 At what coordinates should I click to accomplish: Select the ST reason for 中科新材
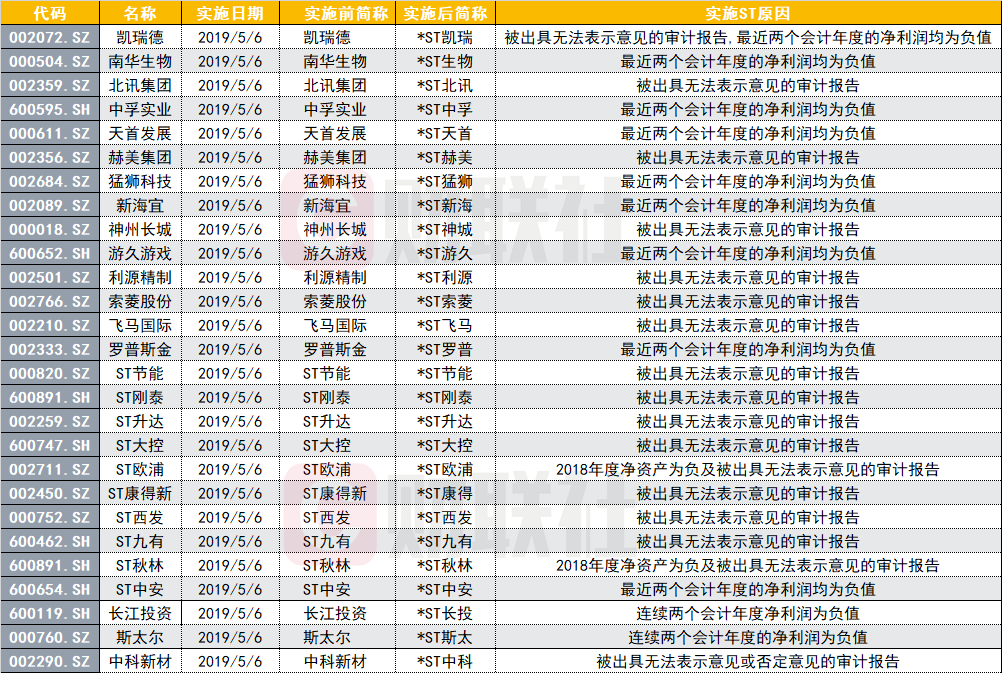(x=748, y=661)
